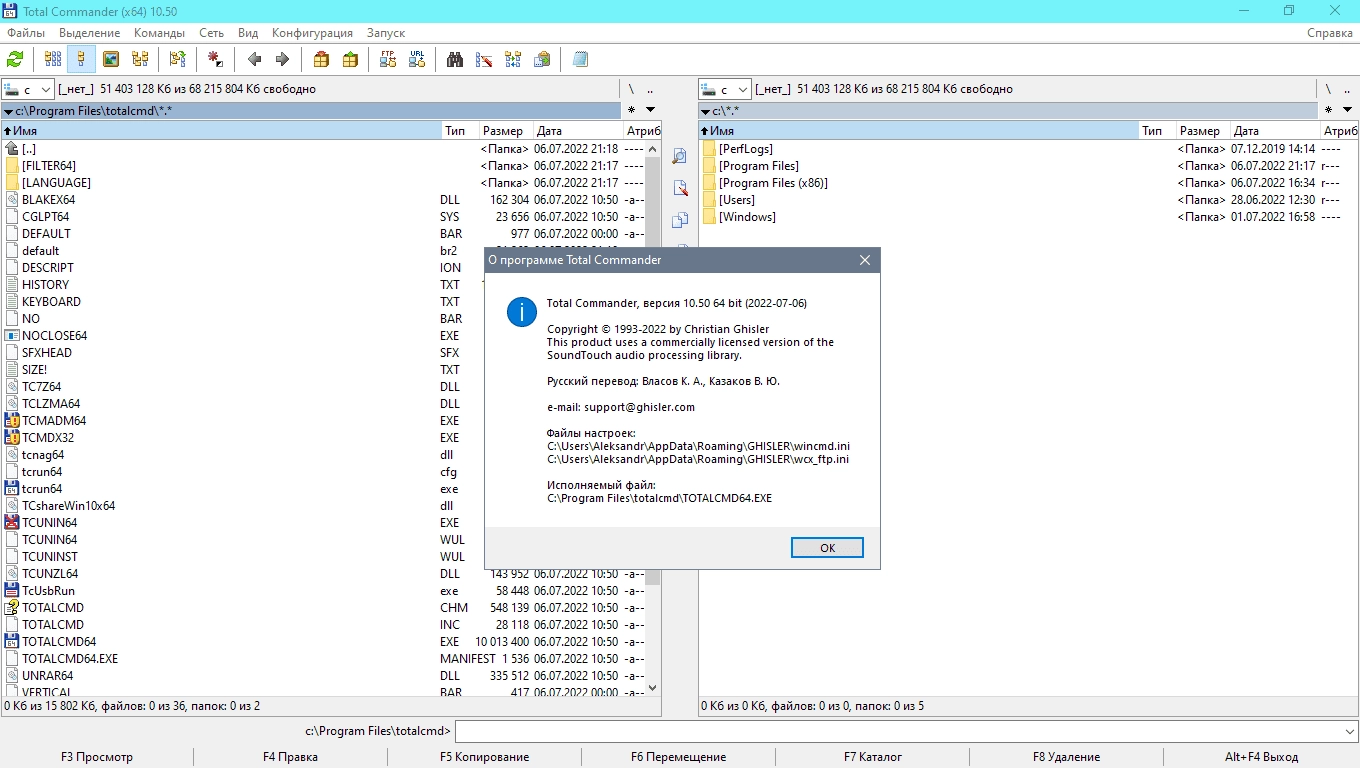Click the notepad icon in toolbar
1360x768 pixels.
point(580,59)
